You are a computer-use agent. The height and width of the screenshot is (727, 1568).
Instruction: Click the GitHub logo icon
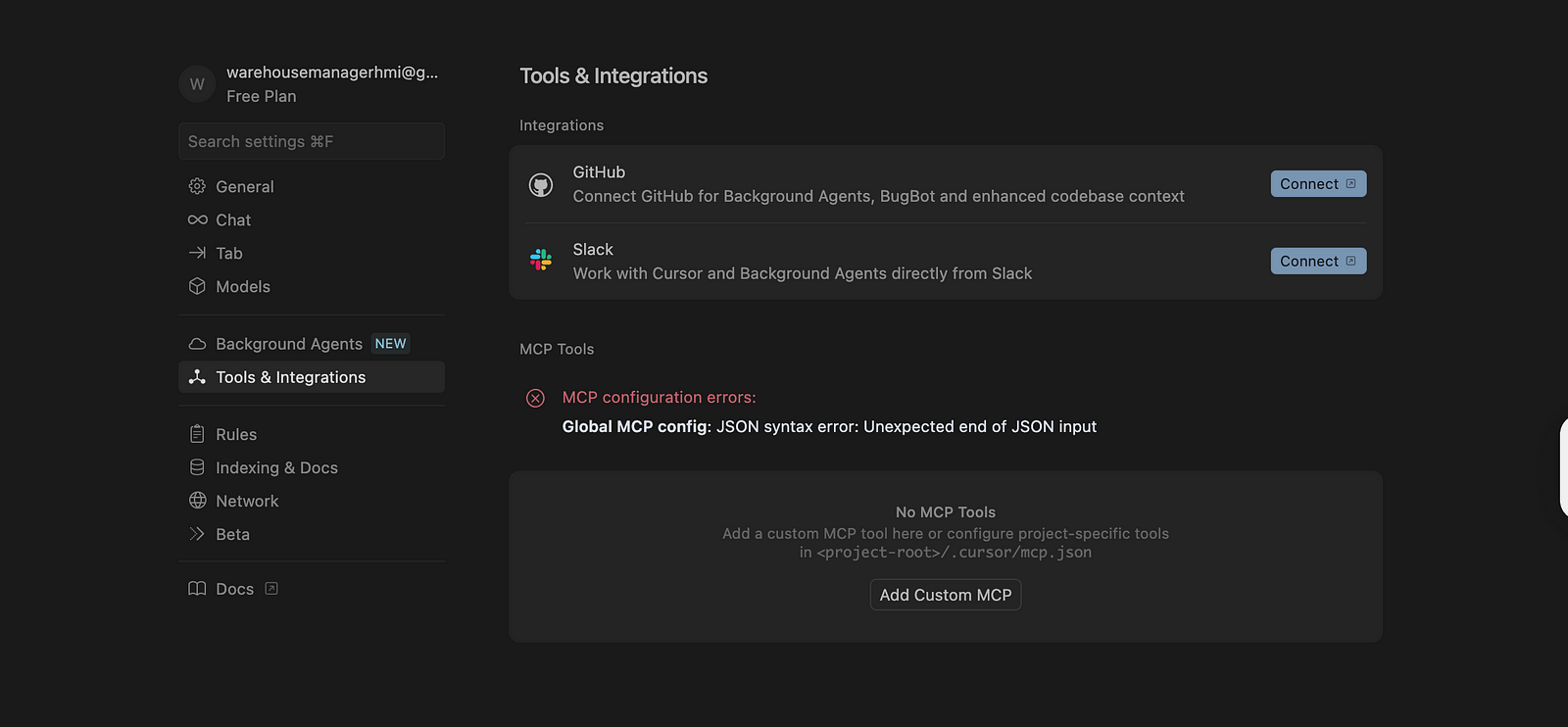[x=541, y=184]
